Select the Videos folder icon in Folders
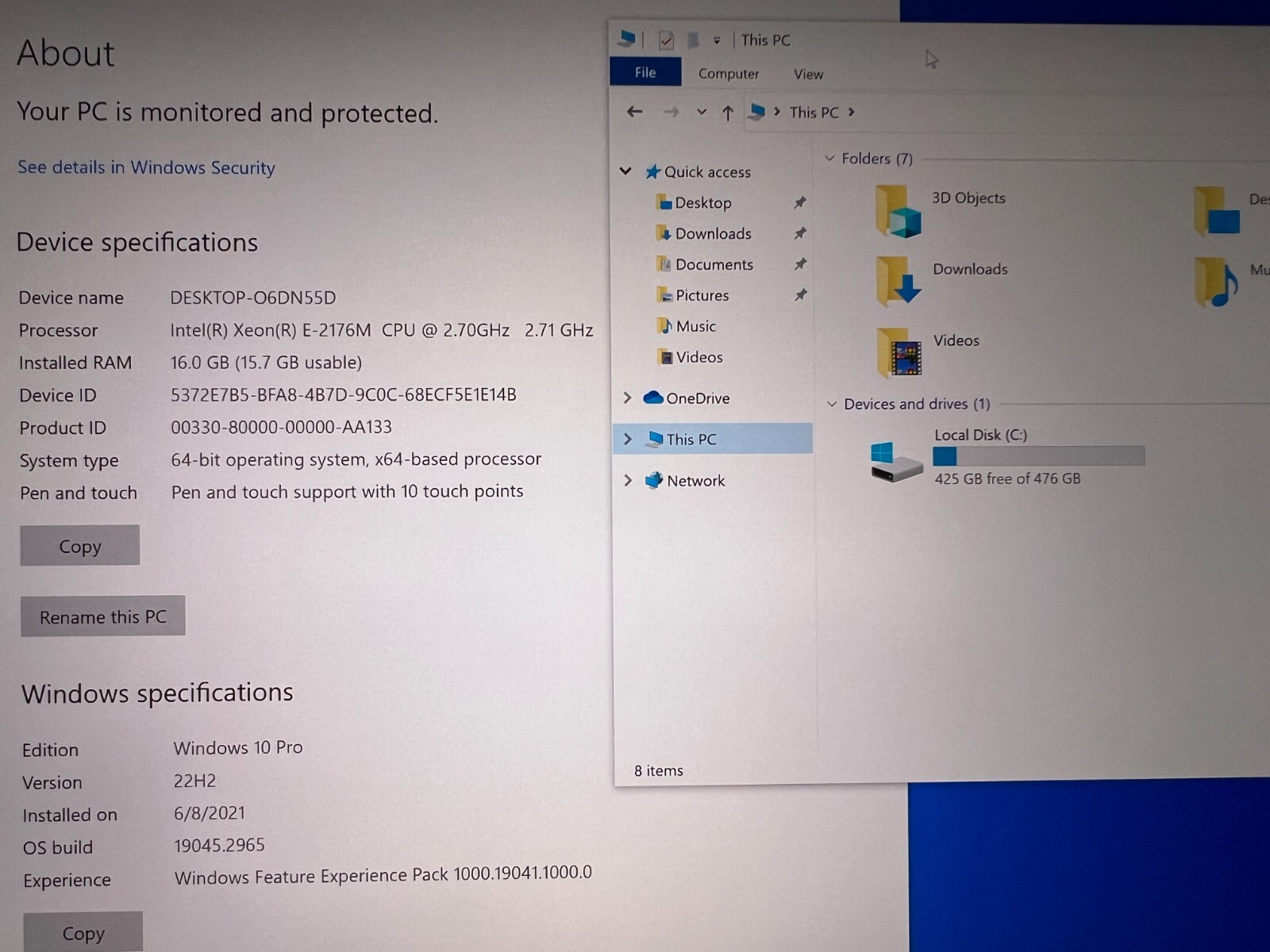This screenshot has height=952, width=1270. pos(899,351)
